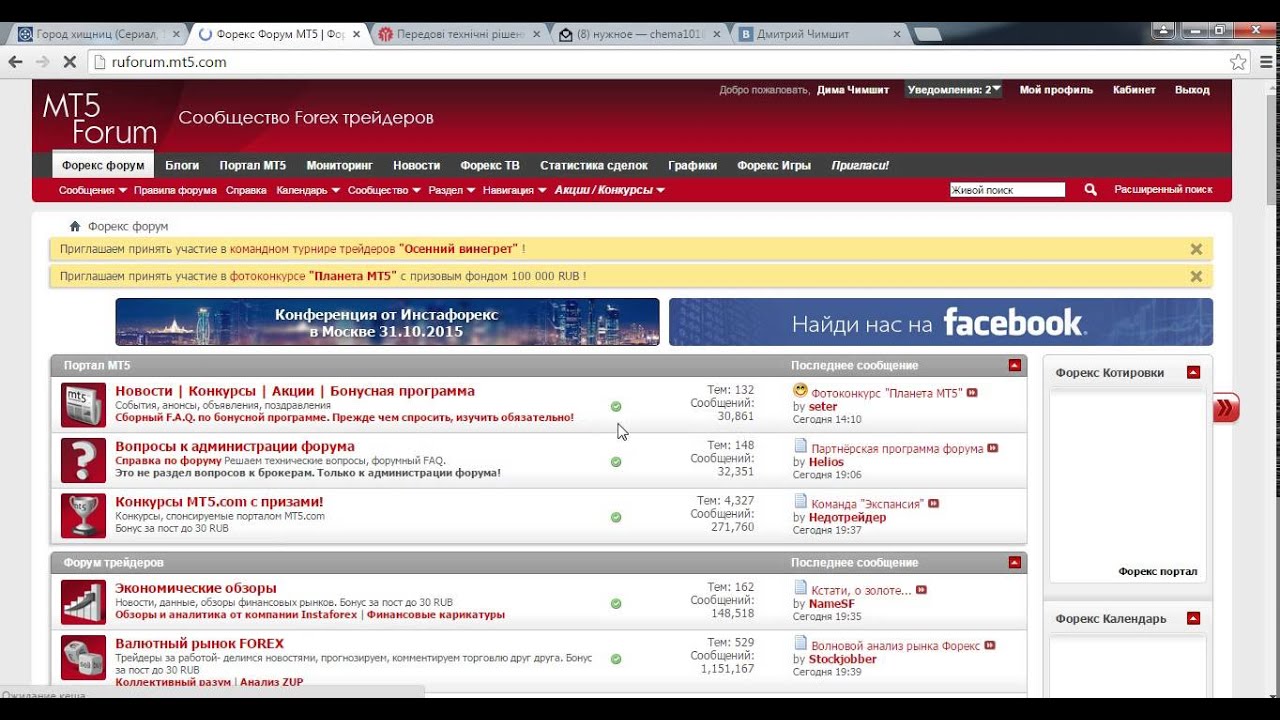Open the Найди нас на facebook banner

click(941, 322)
